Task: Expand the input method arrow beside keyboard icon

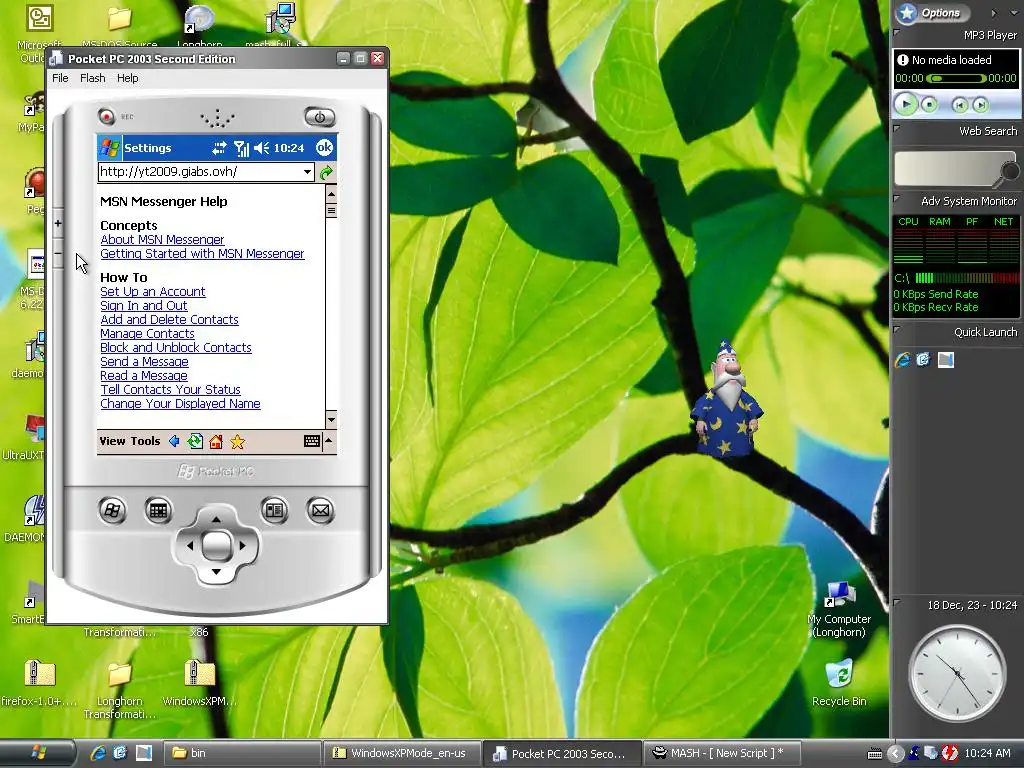Action: click(x=328, y=441)
